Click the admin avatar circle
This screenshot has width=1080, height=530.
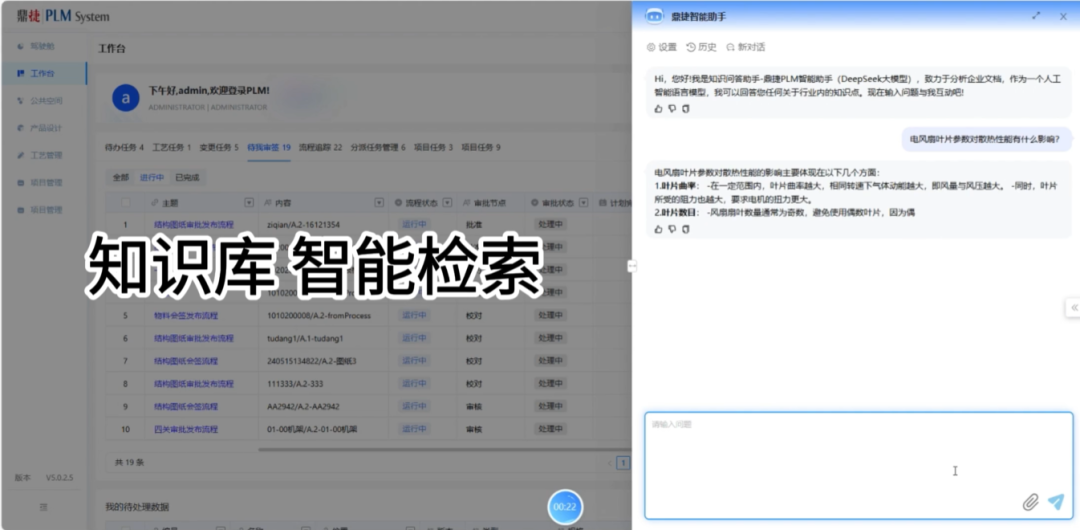click(125, 98)
